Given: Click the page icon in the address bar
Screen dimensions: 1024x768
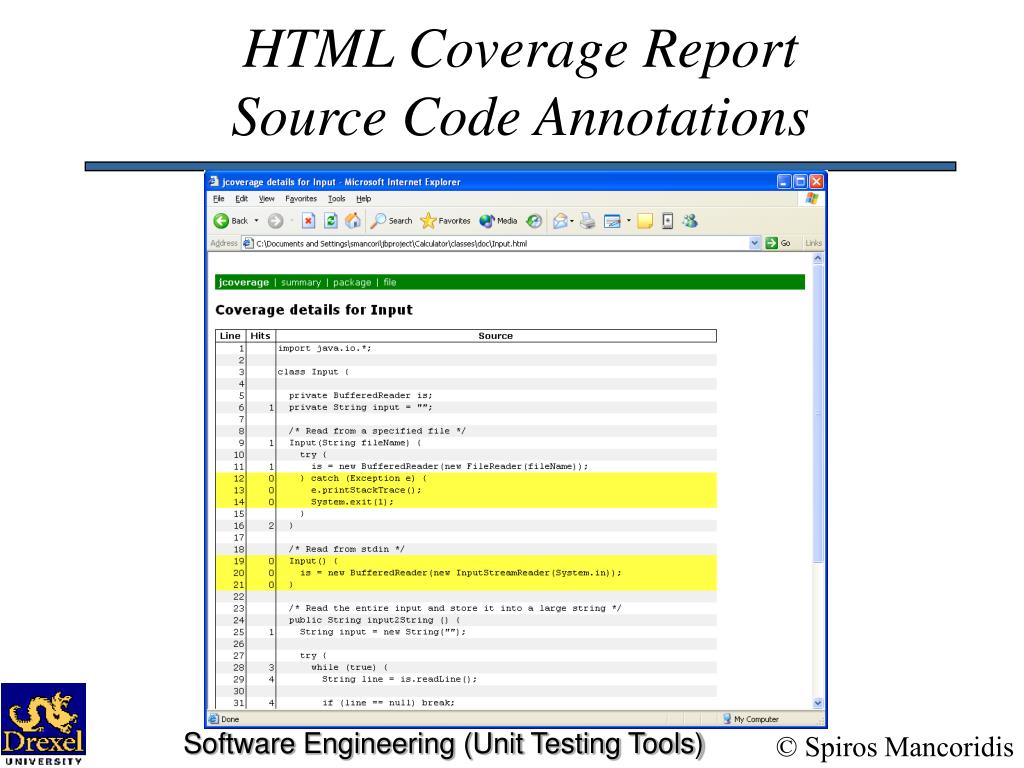Looking at the screenshot, I should point(248,243).
